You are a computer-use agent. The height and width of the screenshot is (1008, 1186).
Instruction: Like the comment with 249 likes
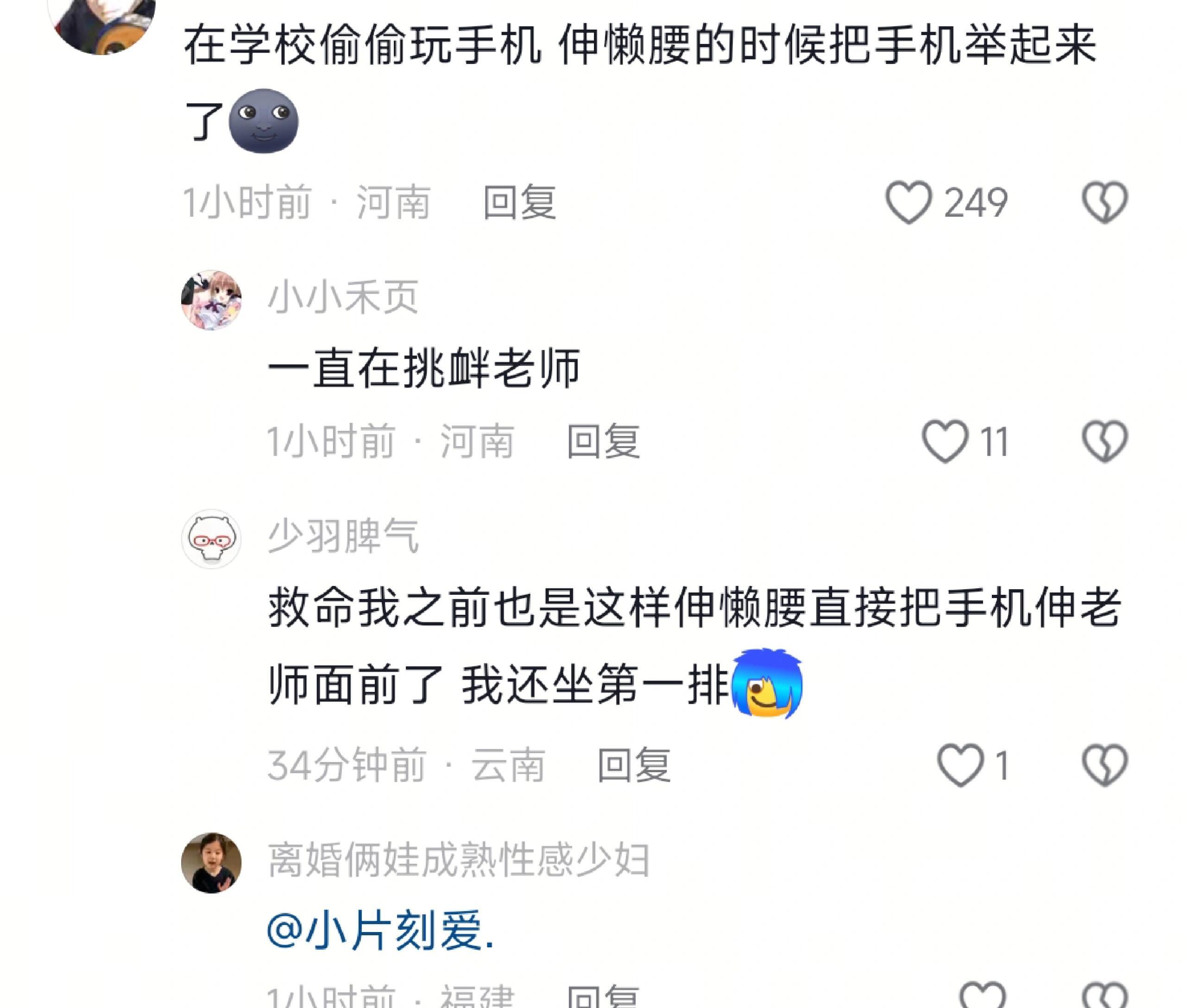(908, 202)
